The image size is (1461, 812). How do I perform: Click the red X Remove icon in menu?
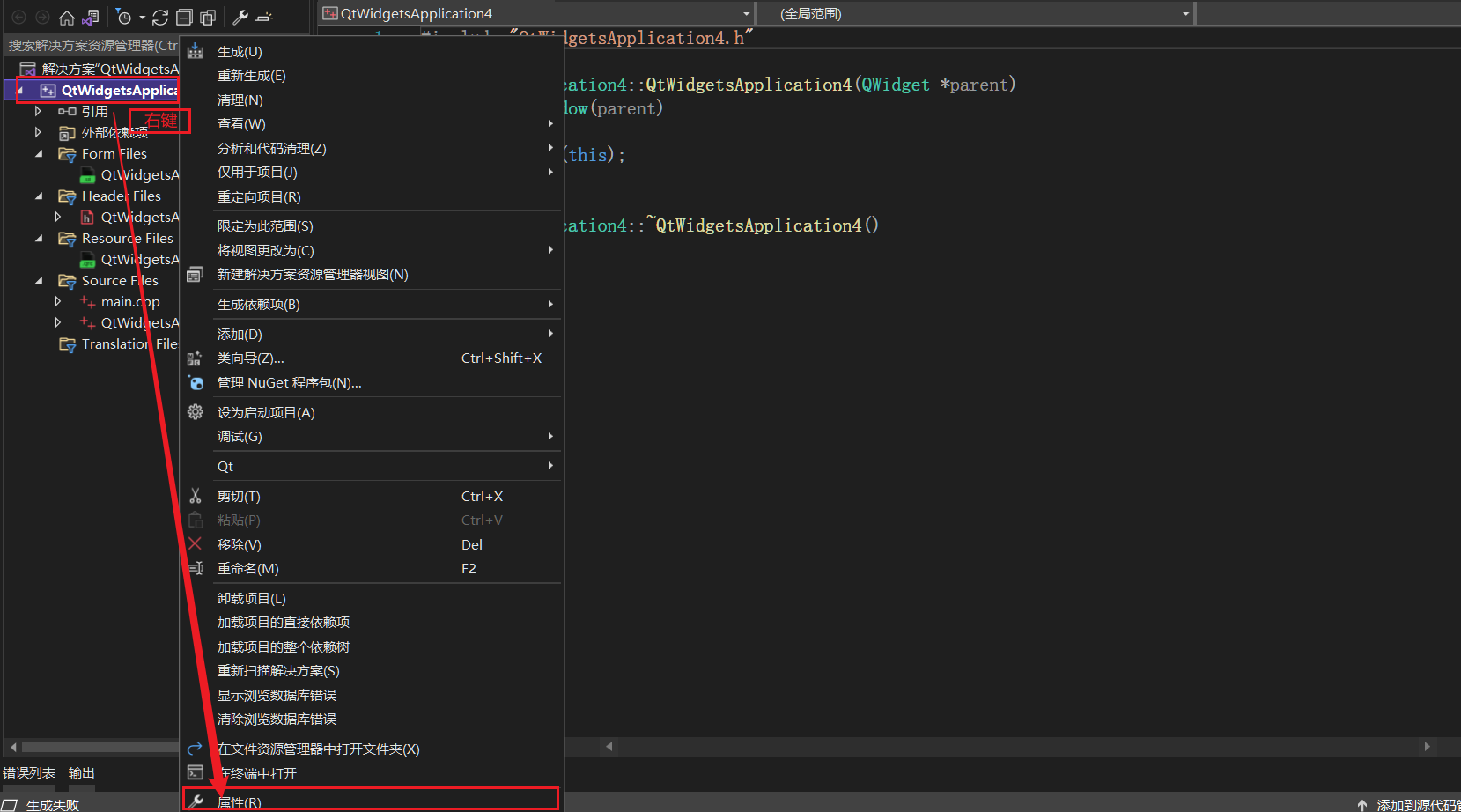tap(196, 544)
